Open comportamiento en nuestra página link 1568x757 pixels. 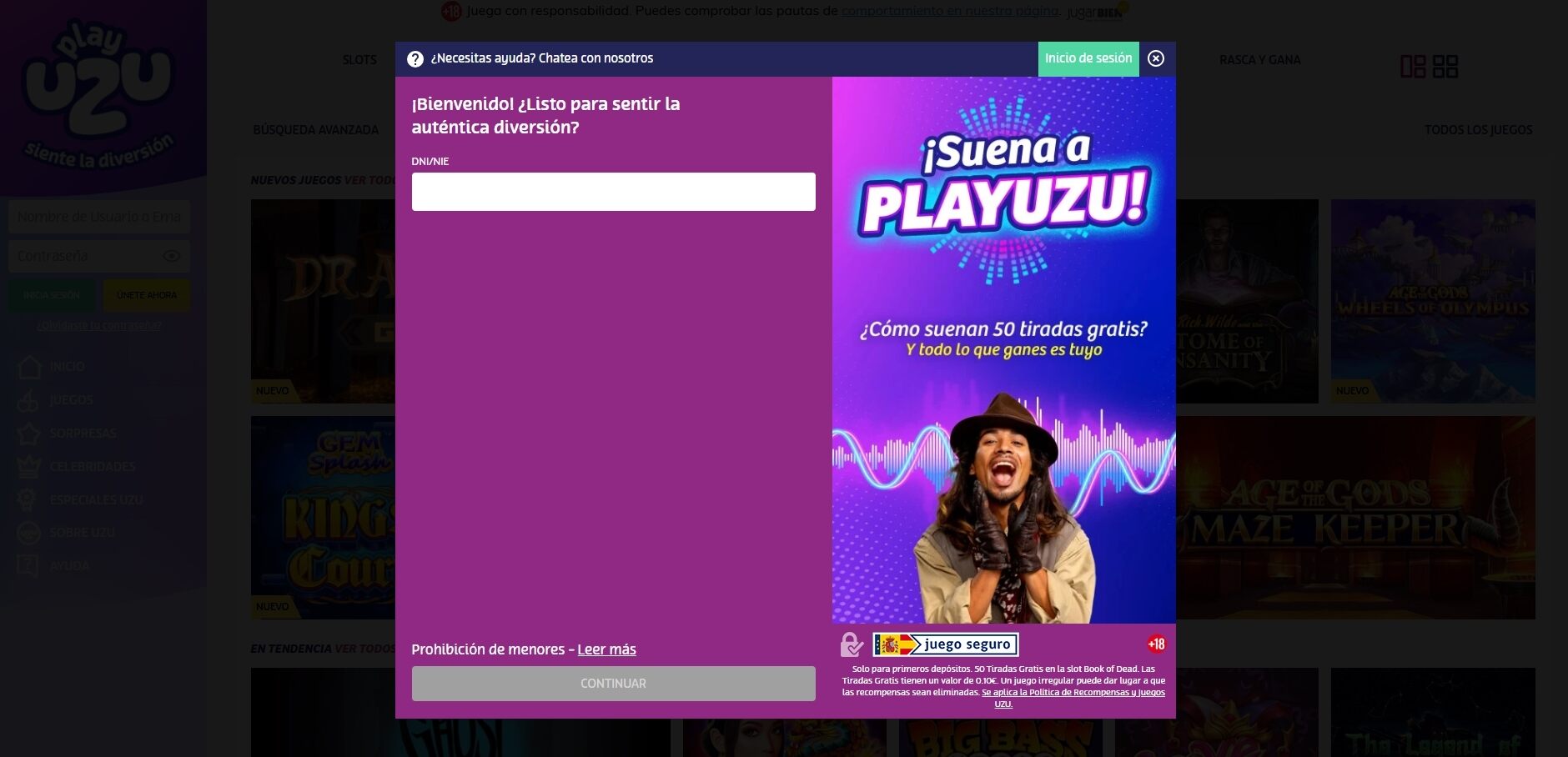[x=949, y=11]
